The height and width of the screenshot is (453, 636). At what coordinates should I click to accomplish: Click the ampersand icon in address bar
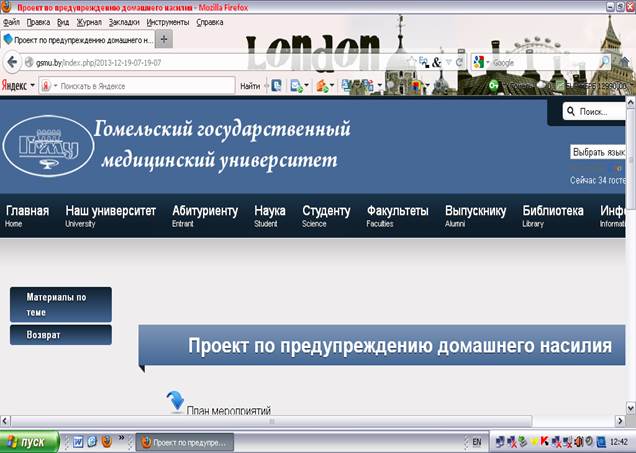(x=436, y=62)
